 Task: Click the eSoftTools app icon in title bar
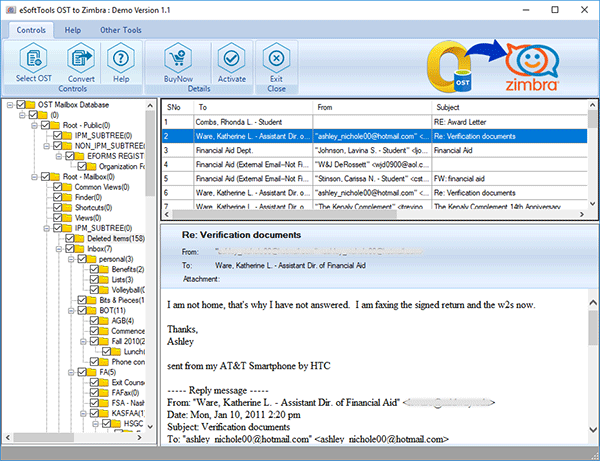(x=11, y=10)
